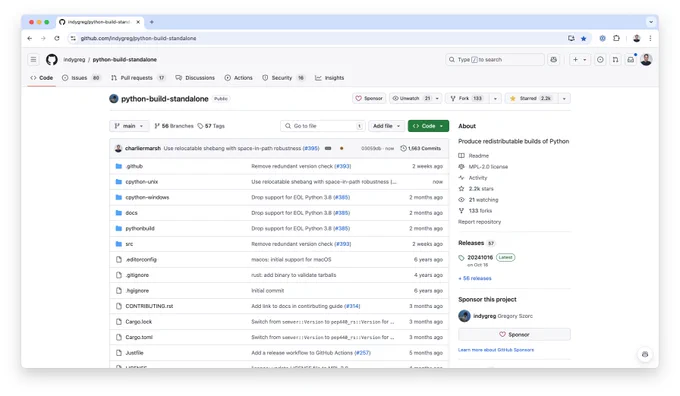Open the main branch dropdown
This screenshot has height=396, width=680.
129,126
